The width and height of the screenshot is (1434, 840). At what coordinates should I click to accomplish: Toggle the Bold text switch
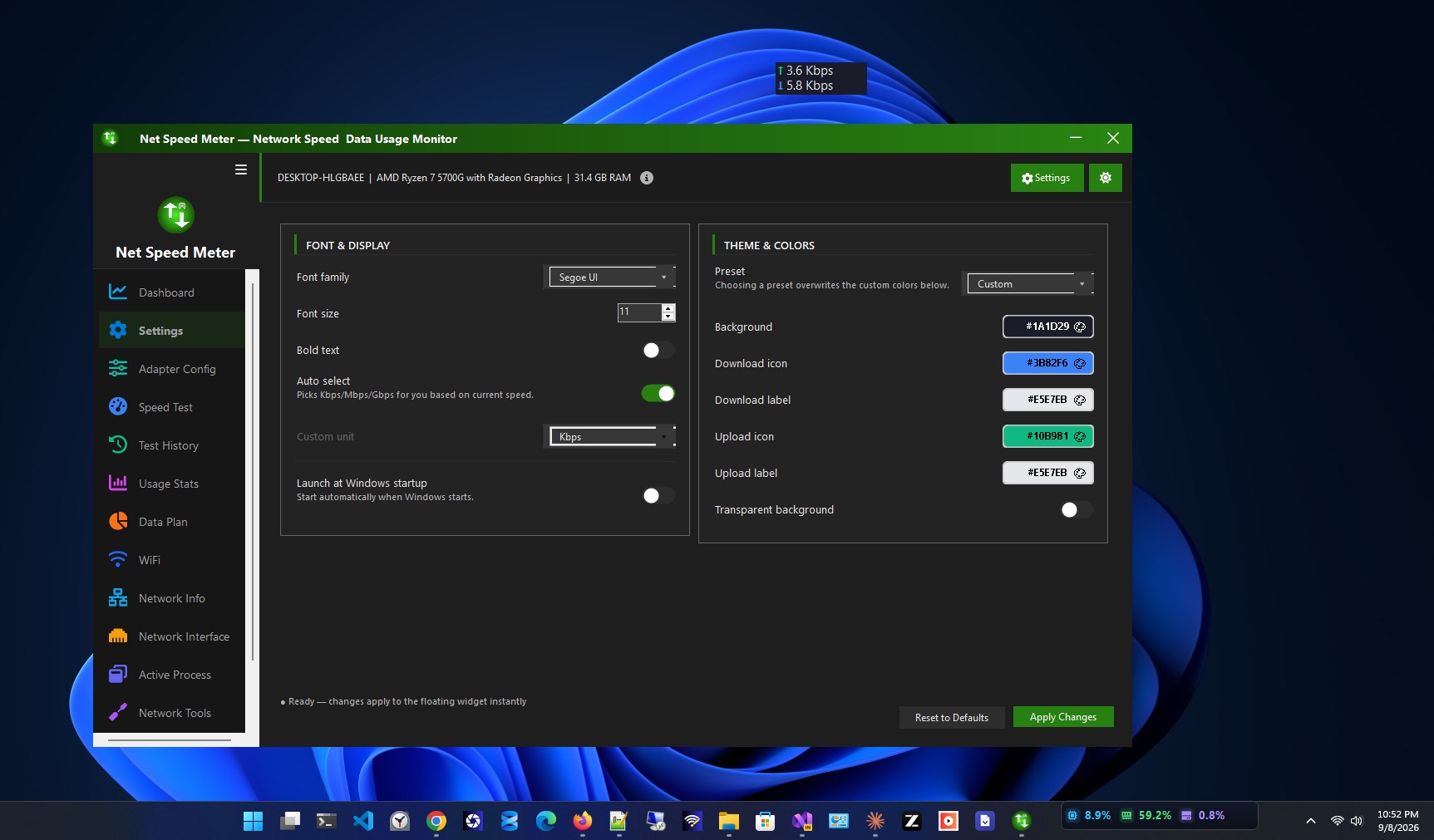(x=658, y=351)
